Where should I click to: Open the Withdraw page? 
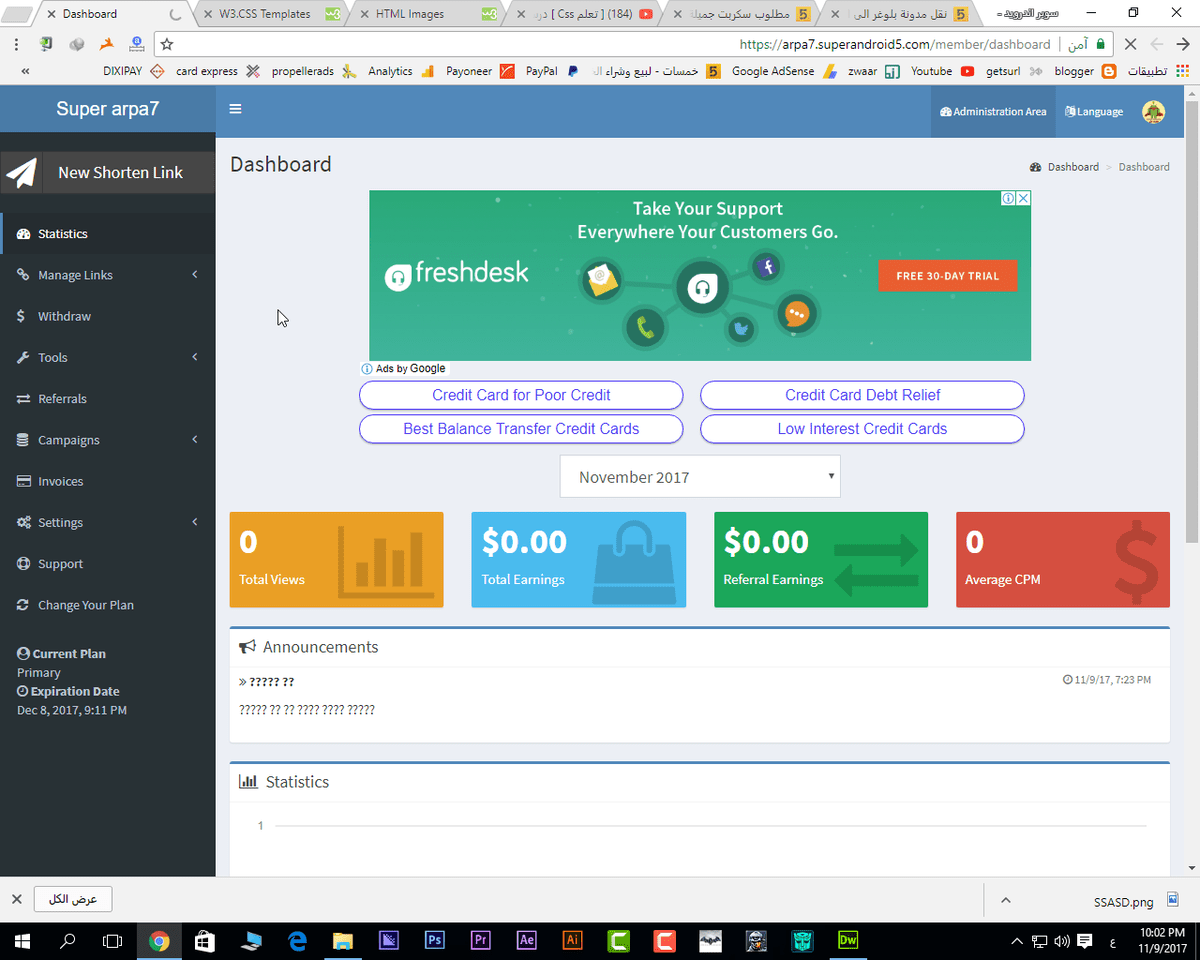tap(108, 316)
